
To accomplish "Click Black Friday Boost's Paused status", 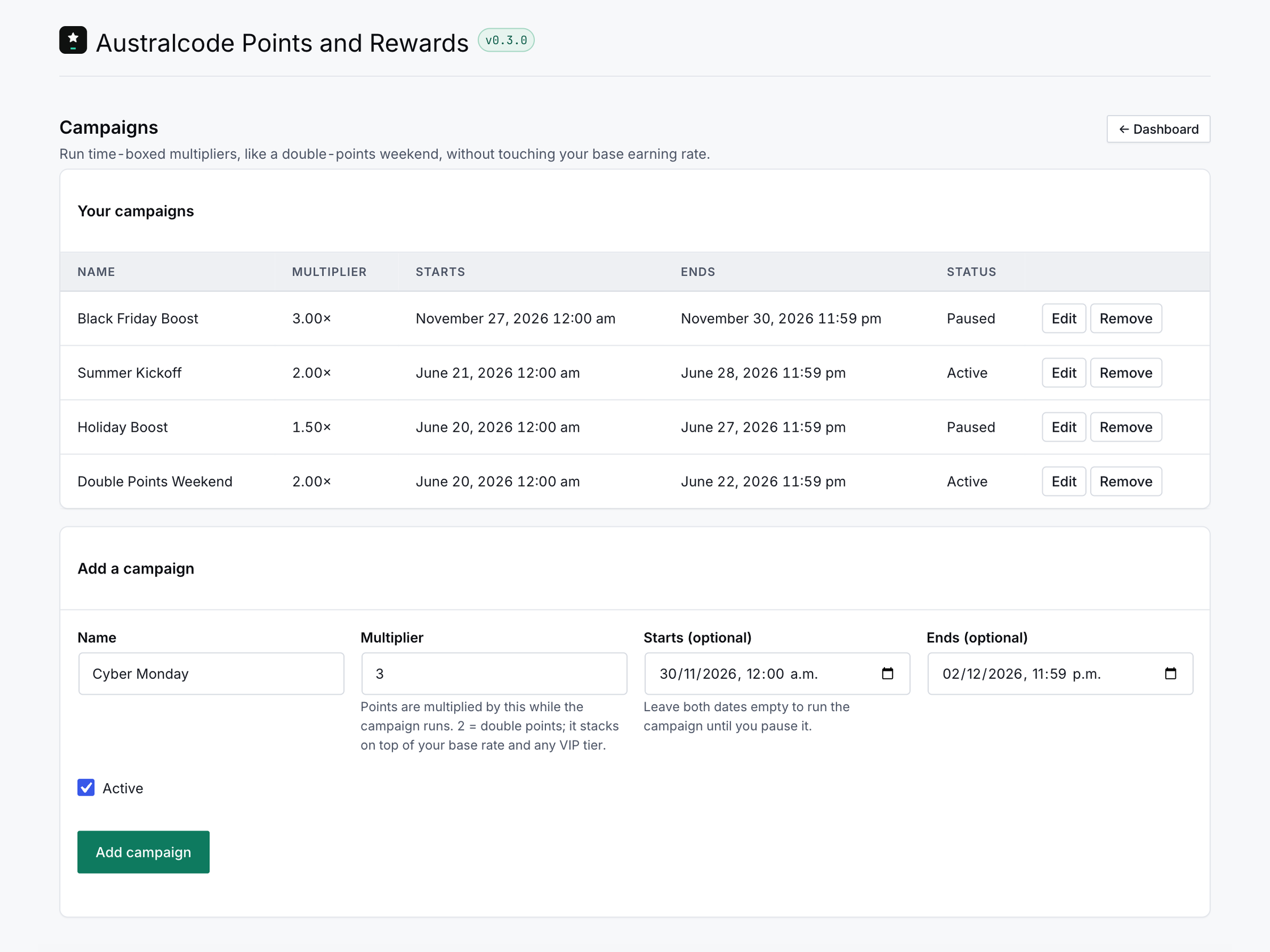I will point(971,318).
